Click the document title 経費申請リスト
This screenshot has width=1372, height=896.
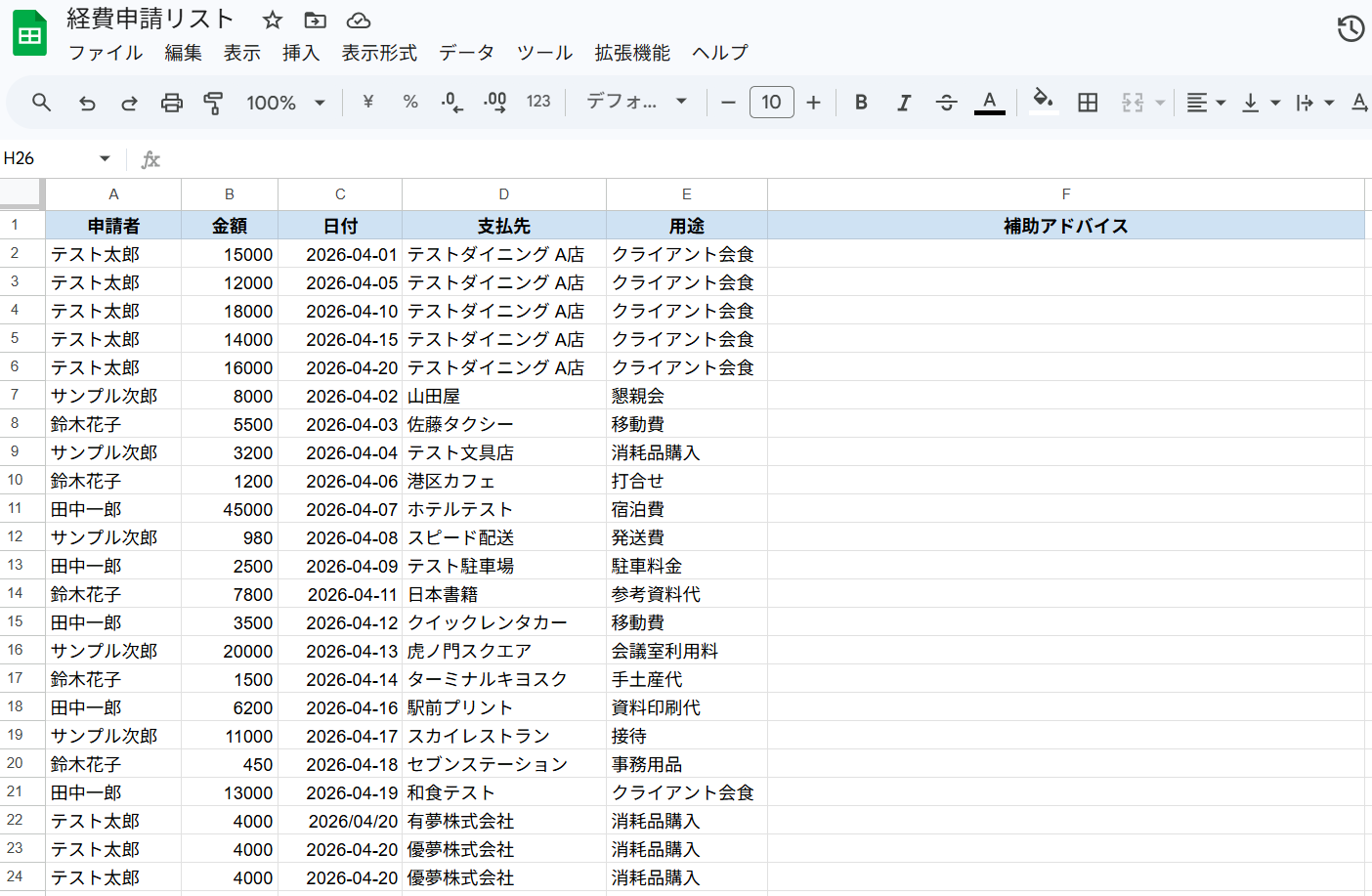[x=150, y=19]
